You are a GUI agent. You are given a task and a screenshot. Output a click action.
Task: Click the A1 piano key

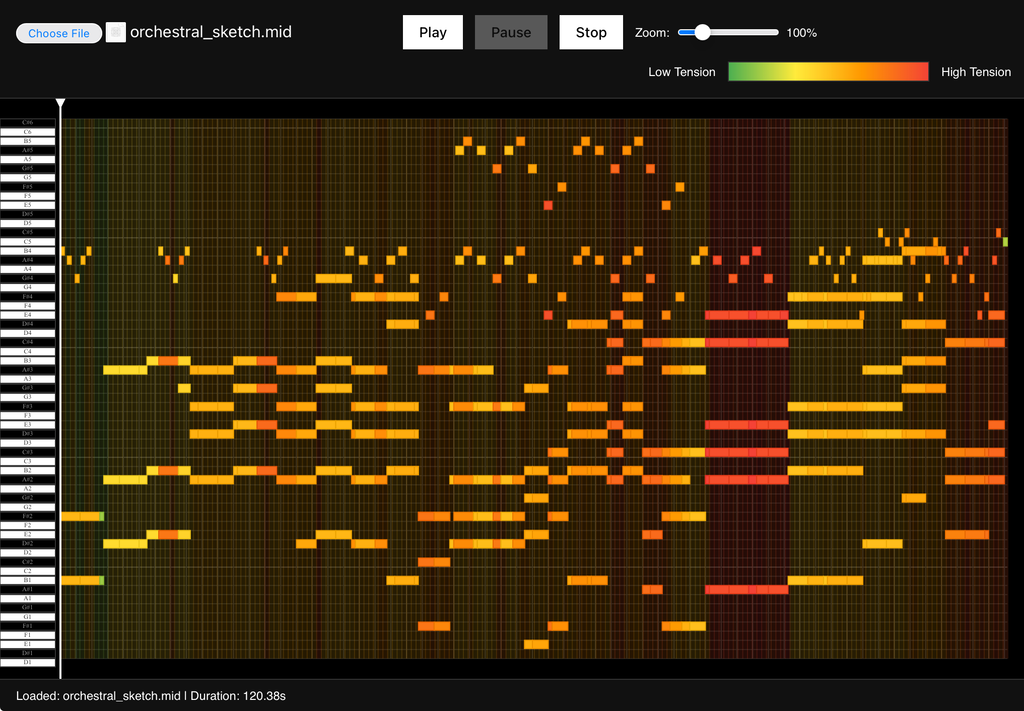tap(27, 598)
